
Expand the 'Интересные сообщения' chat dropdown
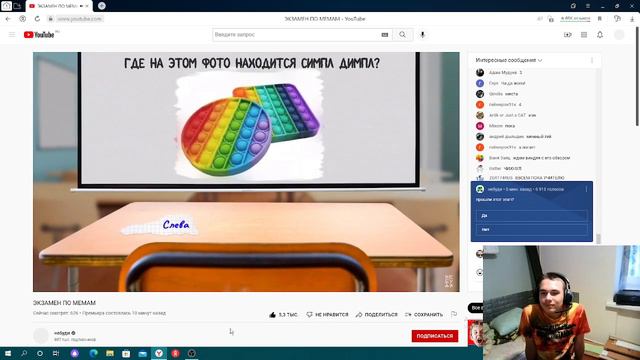(x=509, y=60)
